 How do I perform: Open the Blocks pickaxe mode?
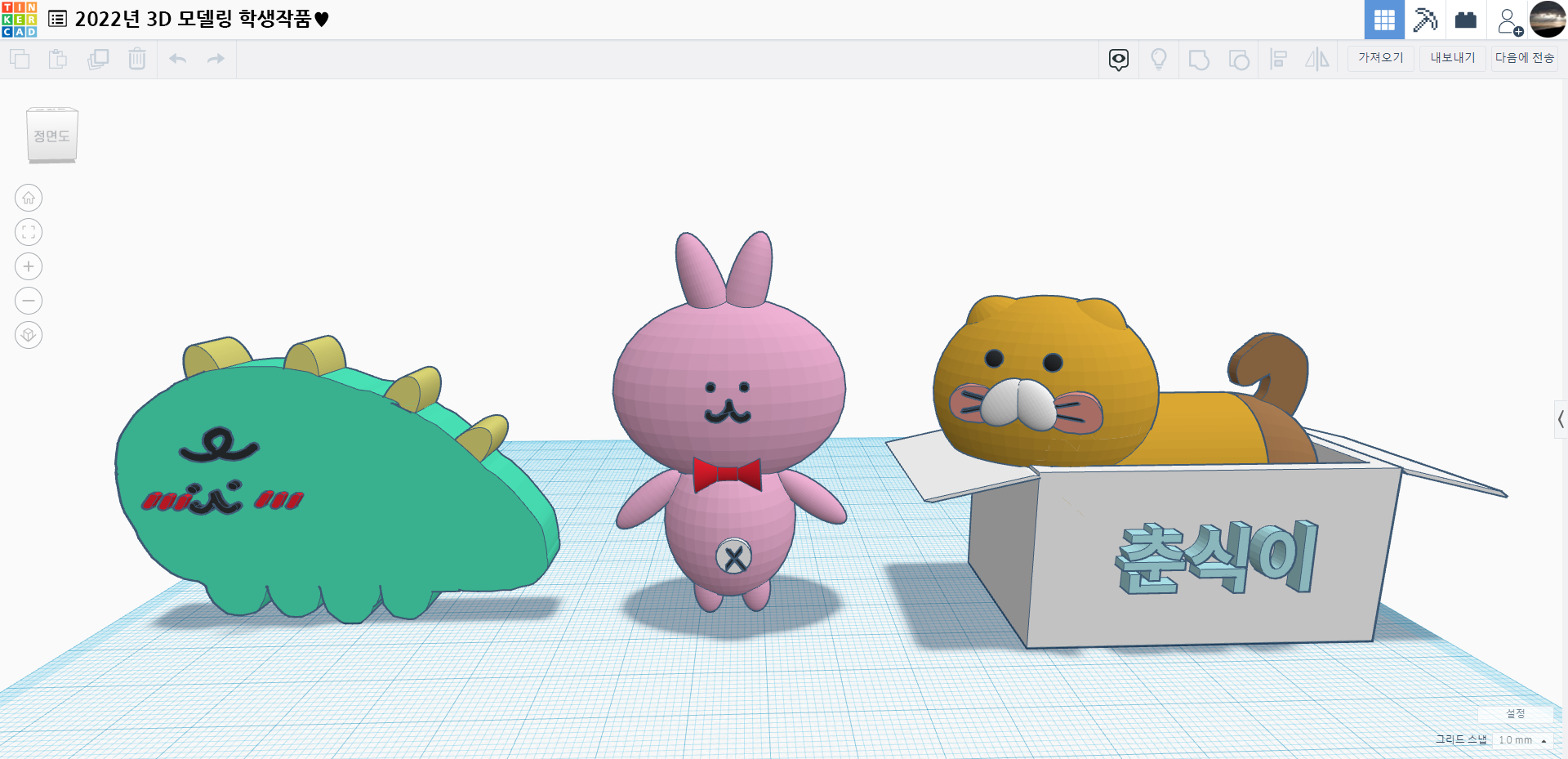pos(1425,20)
